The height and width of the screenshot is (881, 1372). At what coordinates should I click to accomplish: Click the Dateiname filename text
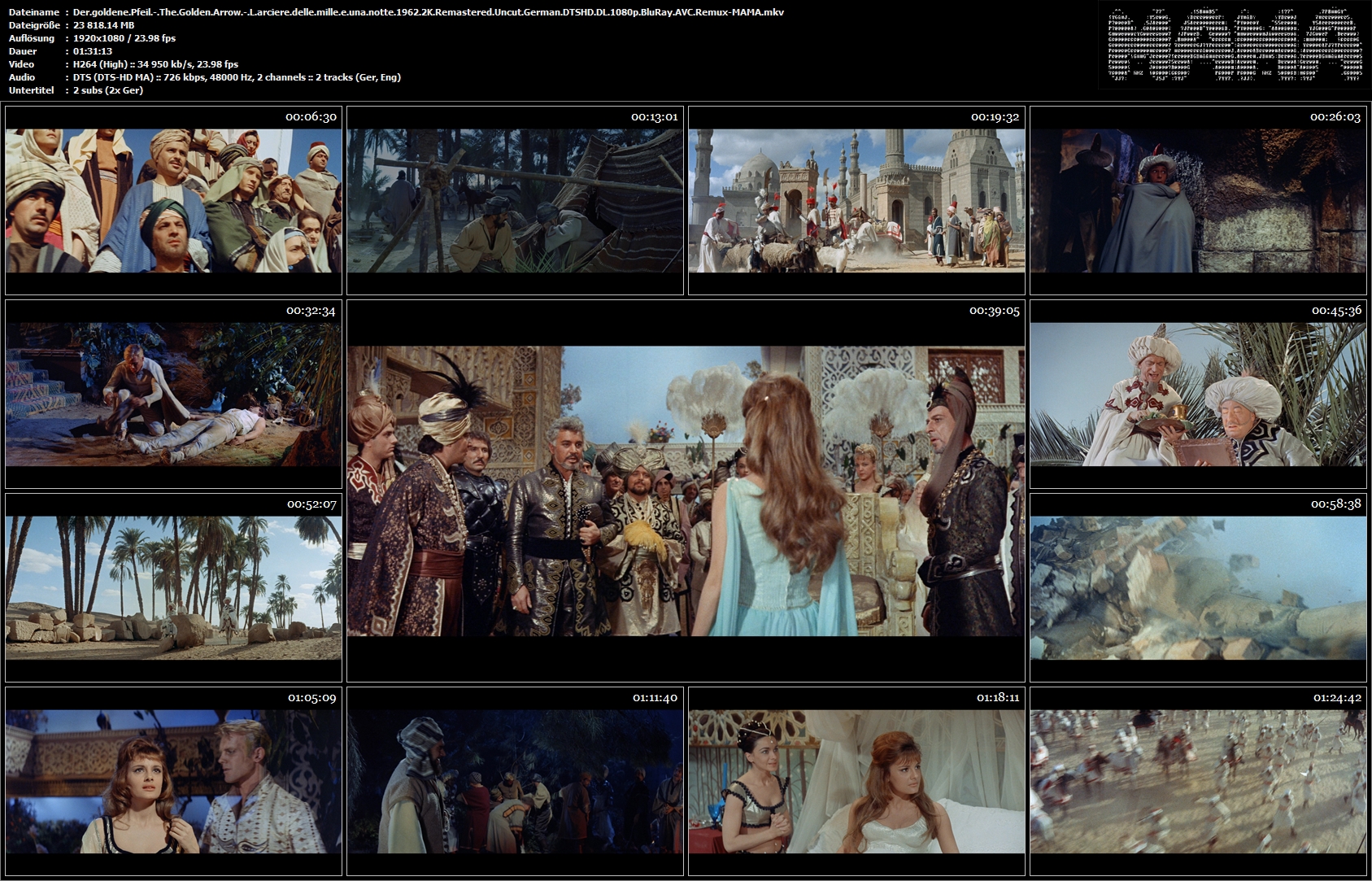click(x=429, y=12)
